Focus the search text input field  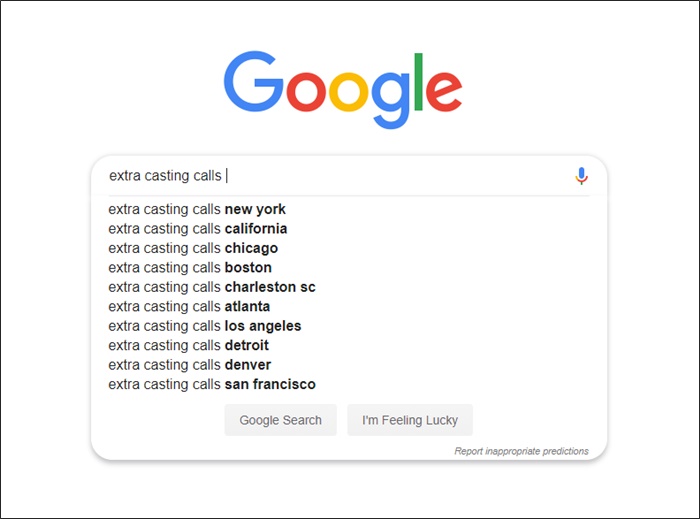click(x=339, y=176)
